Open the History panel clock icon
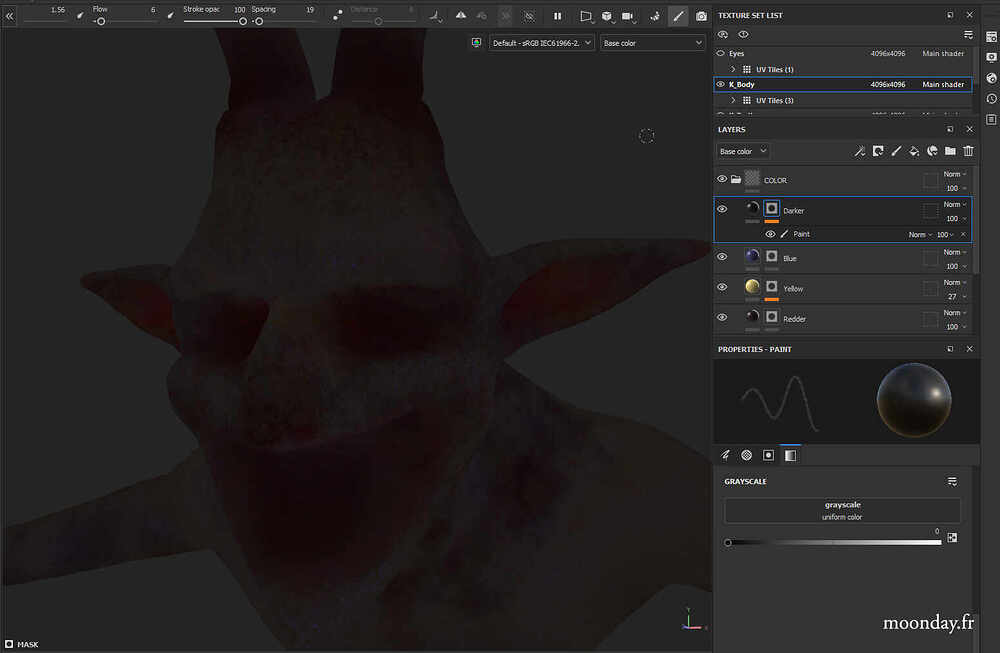The height and width of the screenshot is (653, 1000). click(x=991, y=99)
